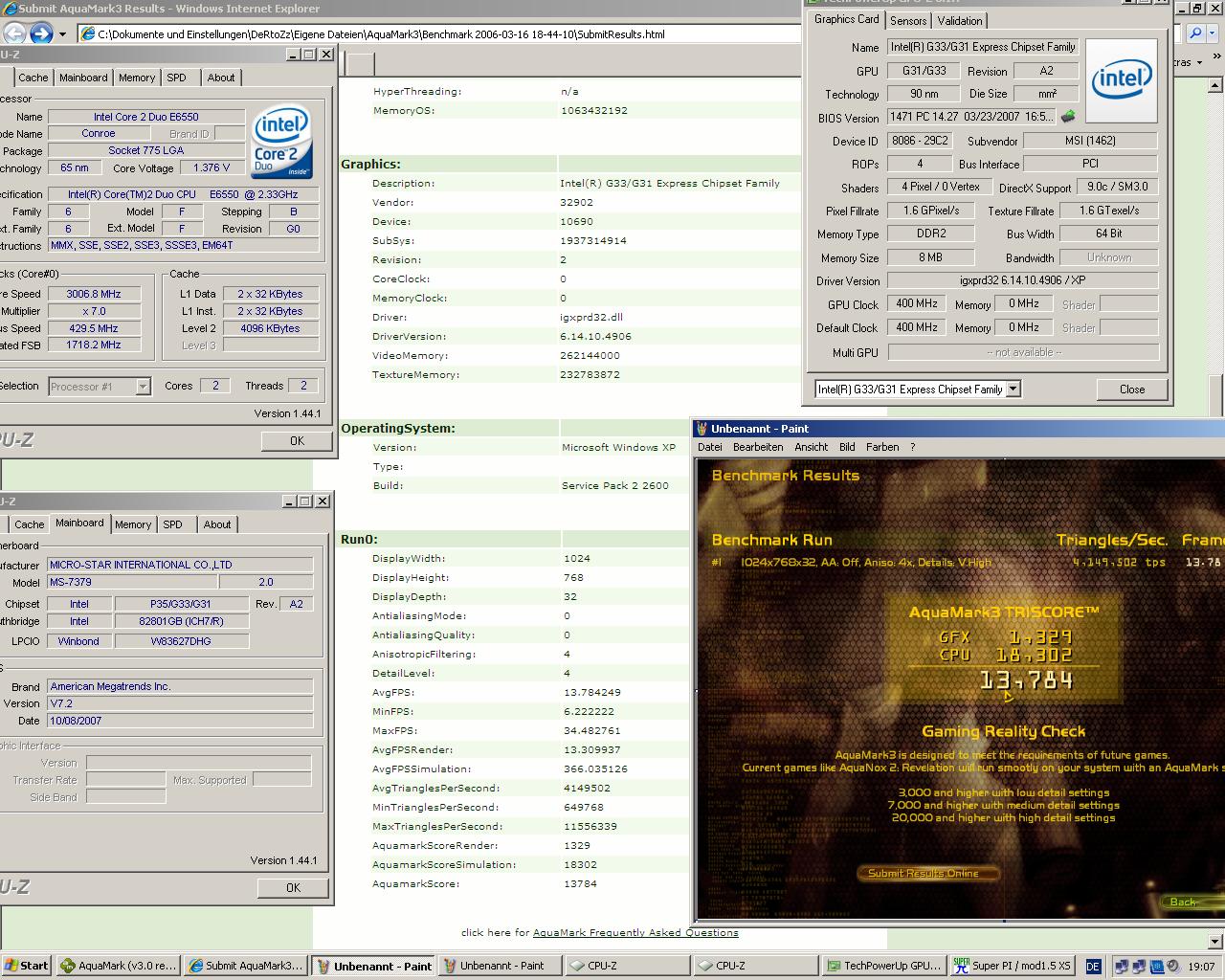Select the DriverVersion value 6.14.10.4906 on webpage
The height and width of the screenshot is (980, 1225).
coord(595,336)
